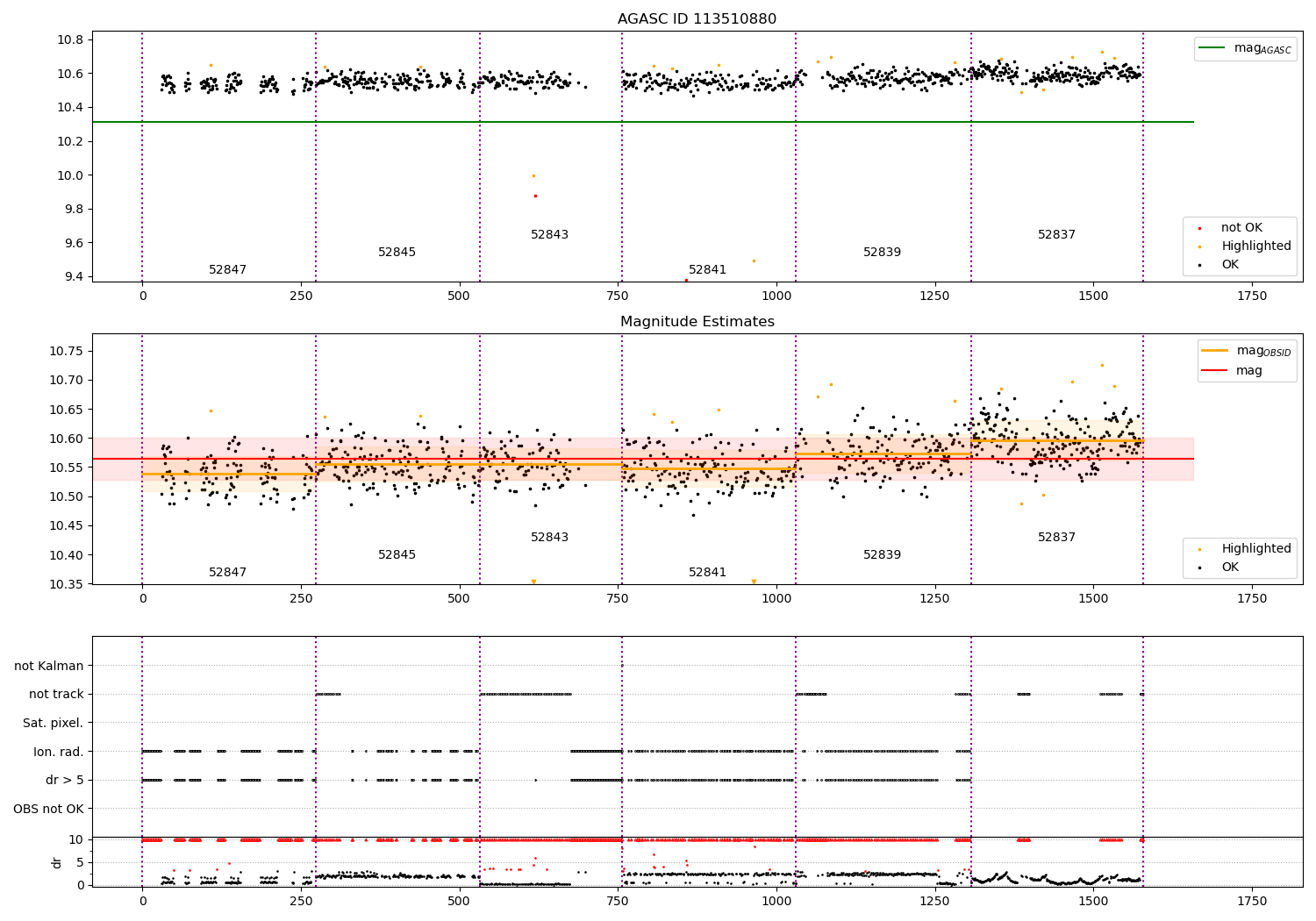
Task: Click 'Highlighted' in the middle plot legend
Action: pyautogui.click(x=1246, y=549)
